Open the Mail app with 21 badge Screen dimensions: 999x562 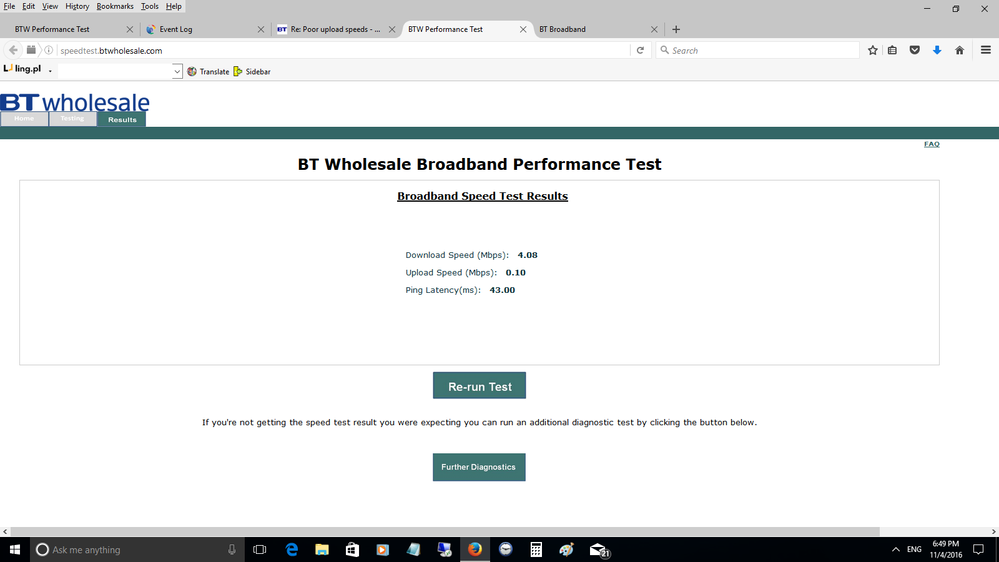599,550
